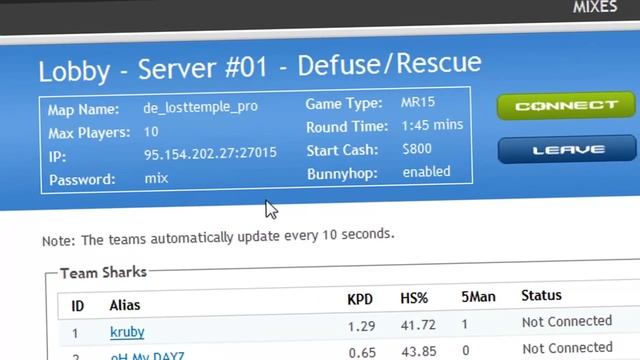This screenshot has width=640, height=360.
Task: Click the Lobby Server #01 heading
Action: click(260, 67)
